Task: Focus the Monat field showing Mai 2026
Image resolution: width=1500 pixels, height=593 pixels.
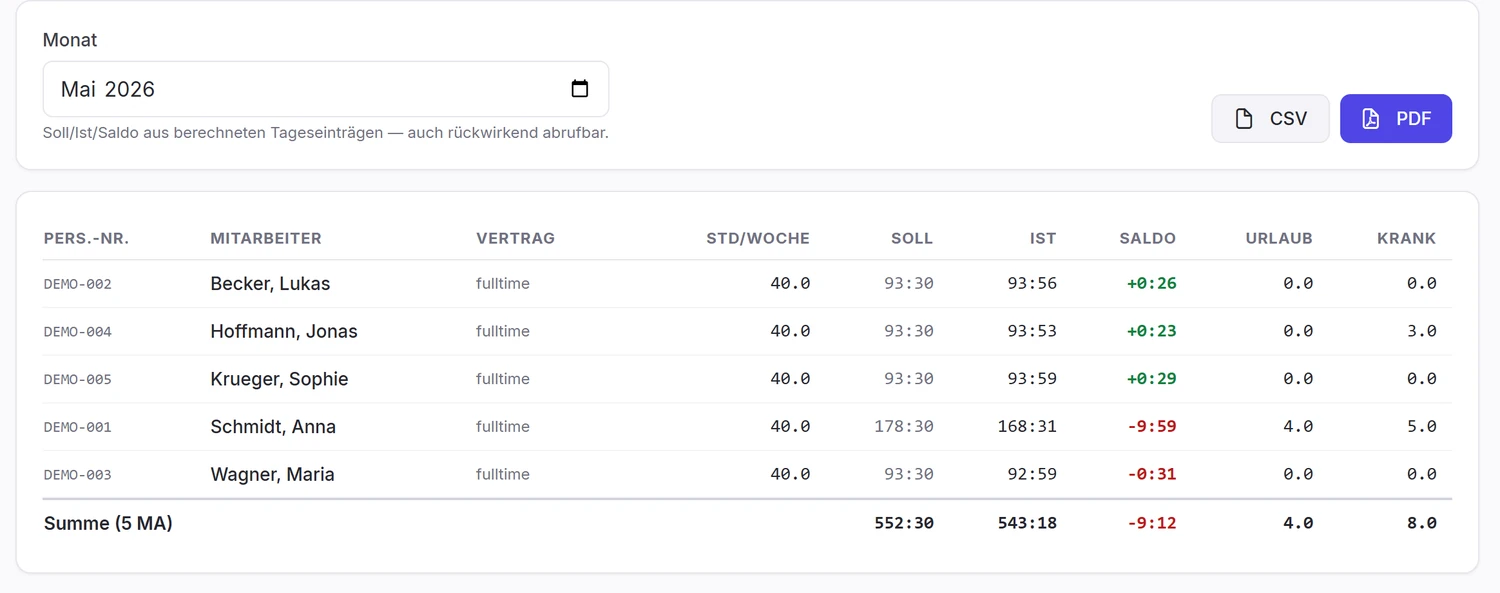Action: (x=326, y=89)
